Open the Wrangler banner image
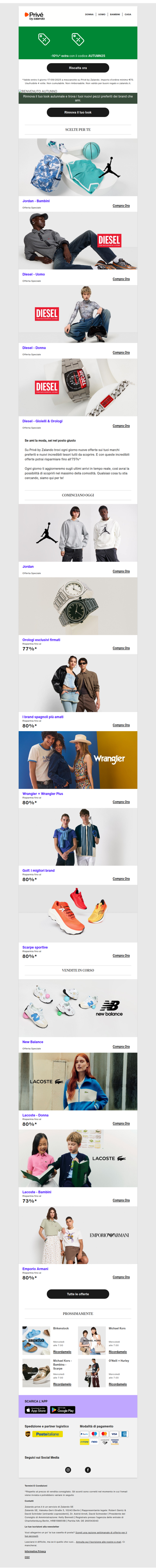The image size is (156, 1568). [78, 760]
